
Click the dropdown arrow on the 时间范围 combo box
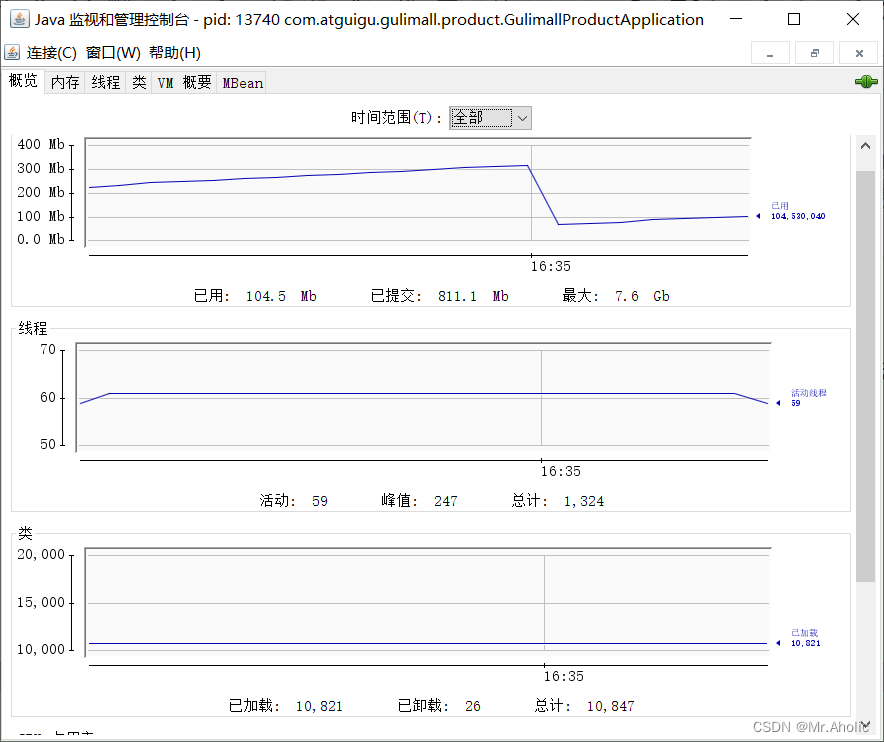[x=521, y=117]
